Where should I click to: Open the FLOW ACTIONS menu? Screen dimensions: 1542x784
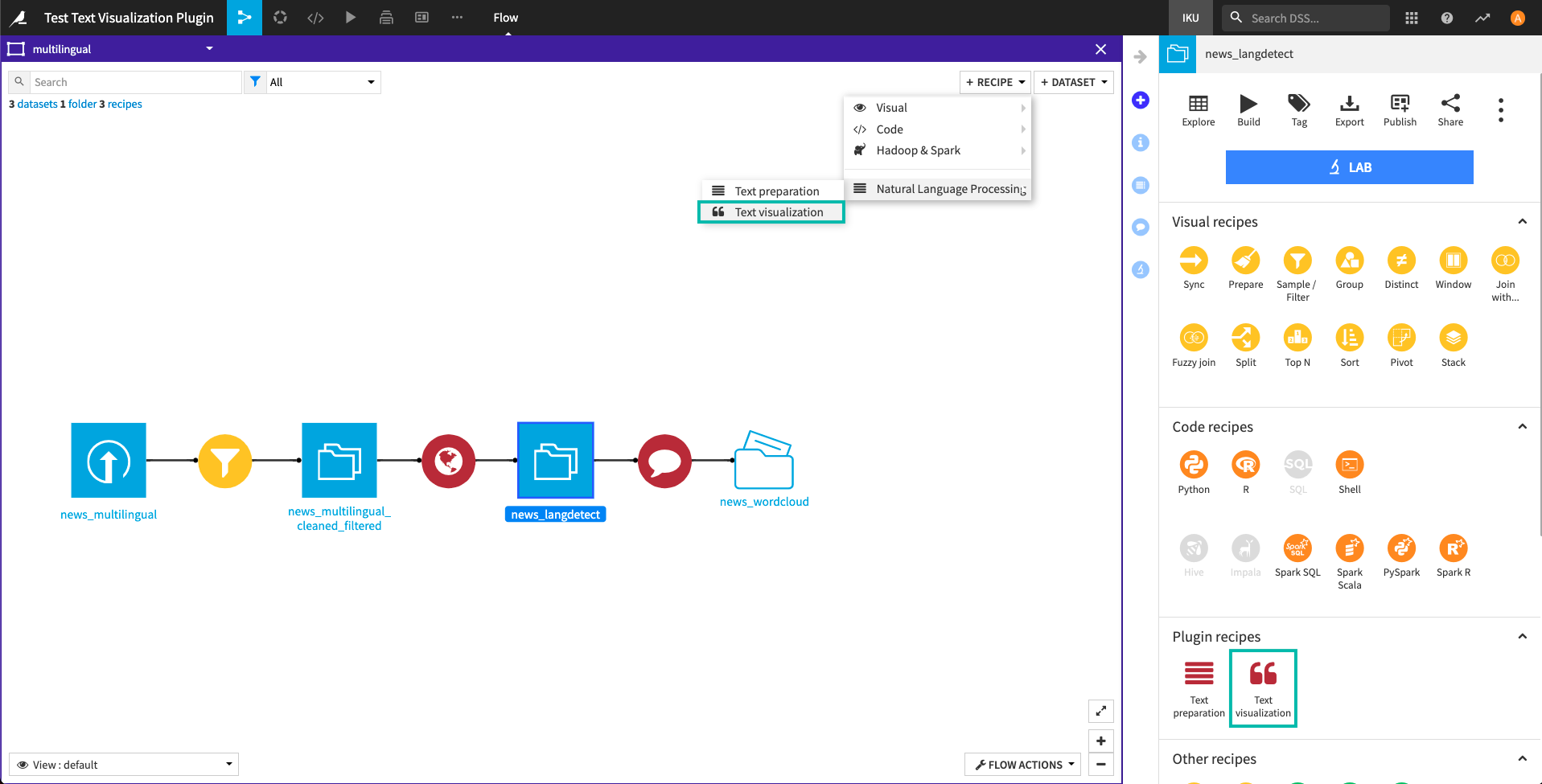(1022, 764)
